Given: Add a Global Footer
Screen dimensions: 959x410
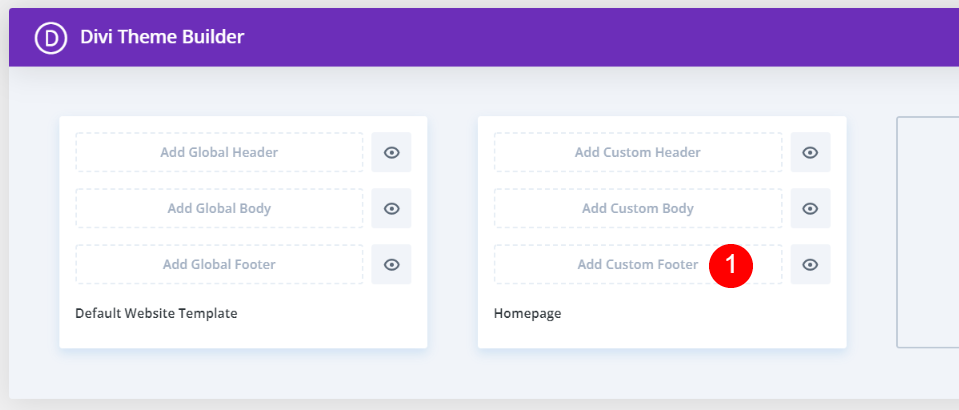Looking at the screenshot, I should [x=219, y=264].
